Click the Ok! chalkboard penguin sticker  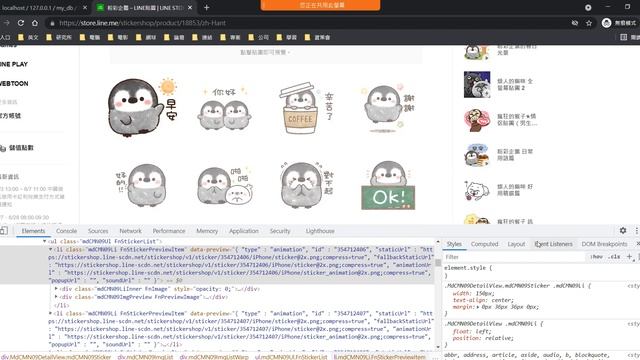pos(388,185)
